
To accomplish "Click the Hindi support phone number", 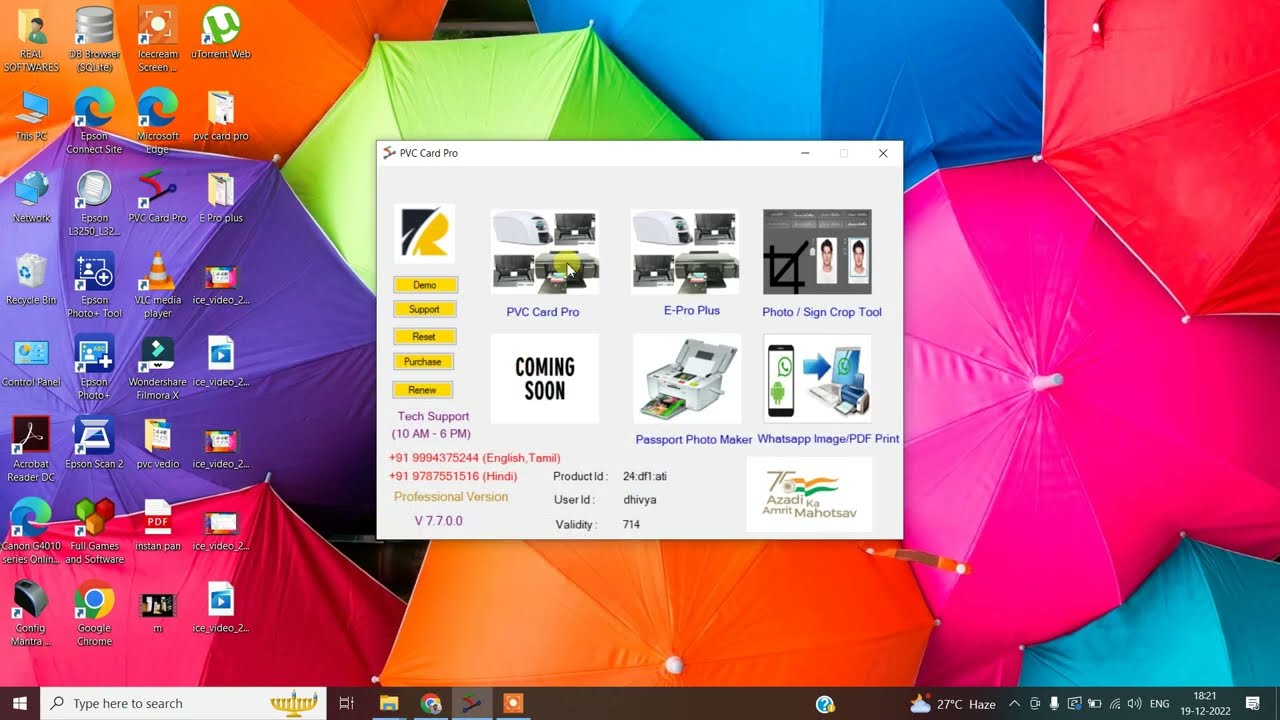I will click(x=453, y=477).
